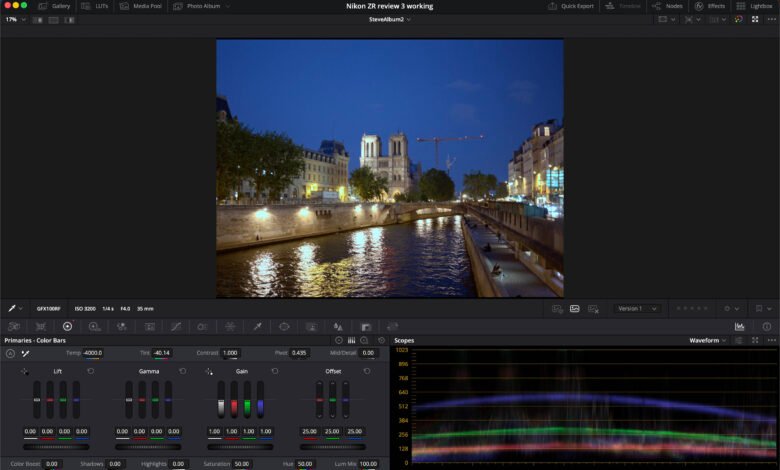Open the viewer zoom percentage dropdown
The width and height of the screenshot is (780, 470).
(x=14, y=19)
